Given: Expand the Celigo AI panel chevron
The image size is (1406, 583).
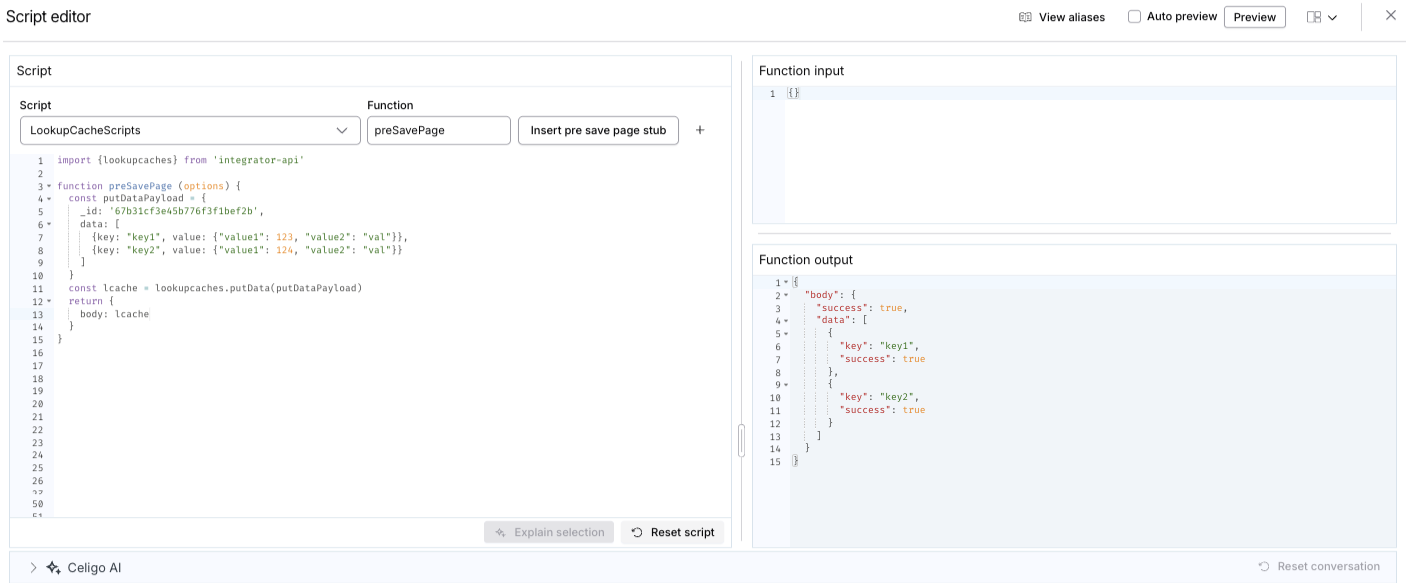Looking at the screenshot, I should 33,567.
